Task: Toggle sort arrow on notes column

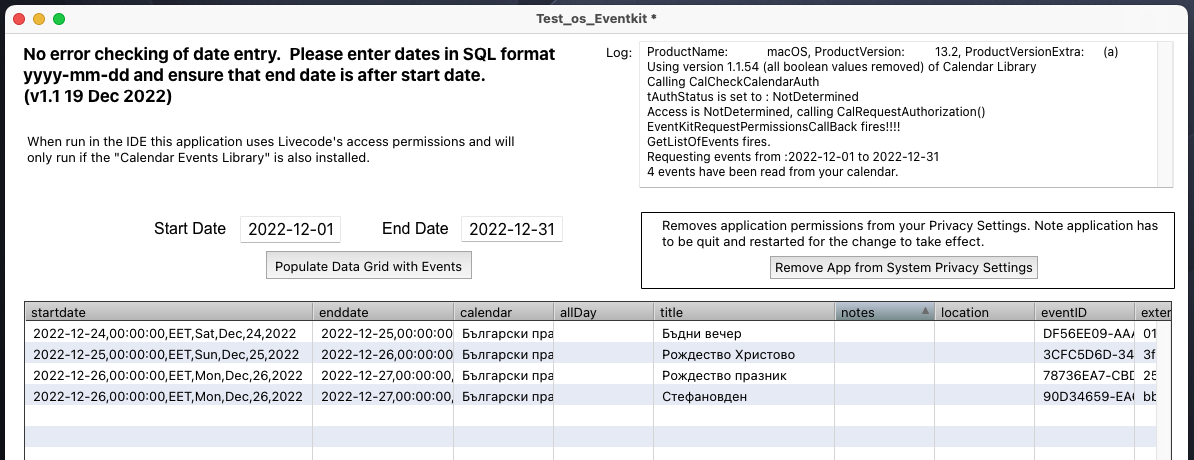Action: [925, 312]
